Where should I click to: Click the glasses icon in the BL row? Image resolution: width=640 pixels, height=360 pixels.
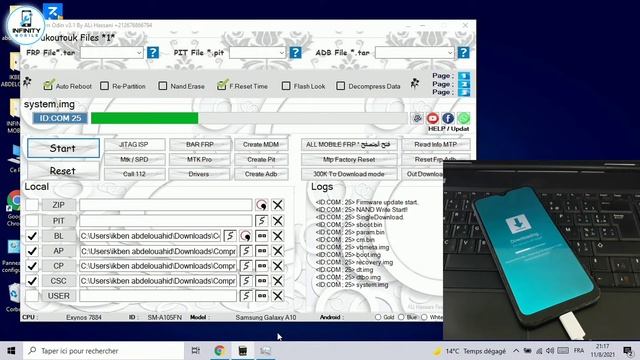point(262,236)
